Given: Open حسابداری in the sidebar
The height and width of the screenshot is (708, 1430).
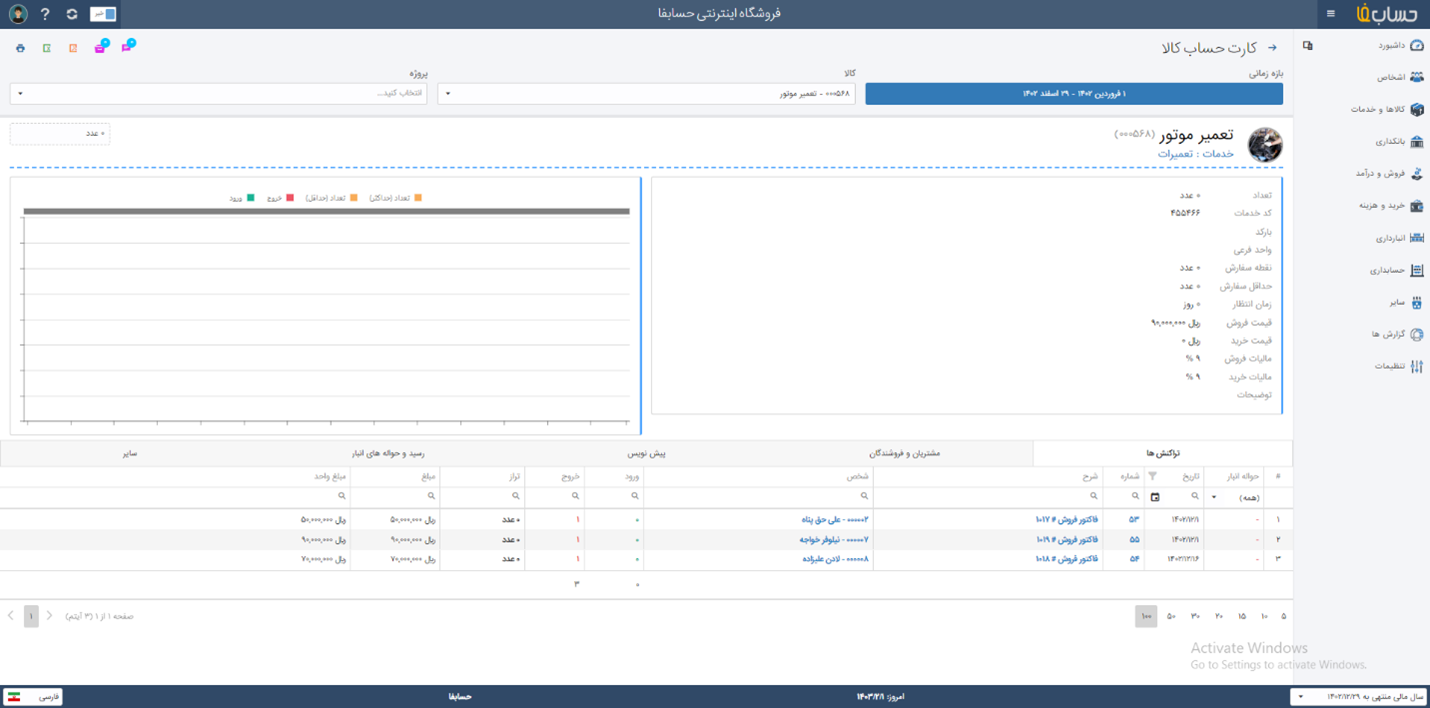Looking at the screenshot, I should [1397, 270].
